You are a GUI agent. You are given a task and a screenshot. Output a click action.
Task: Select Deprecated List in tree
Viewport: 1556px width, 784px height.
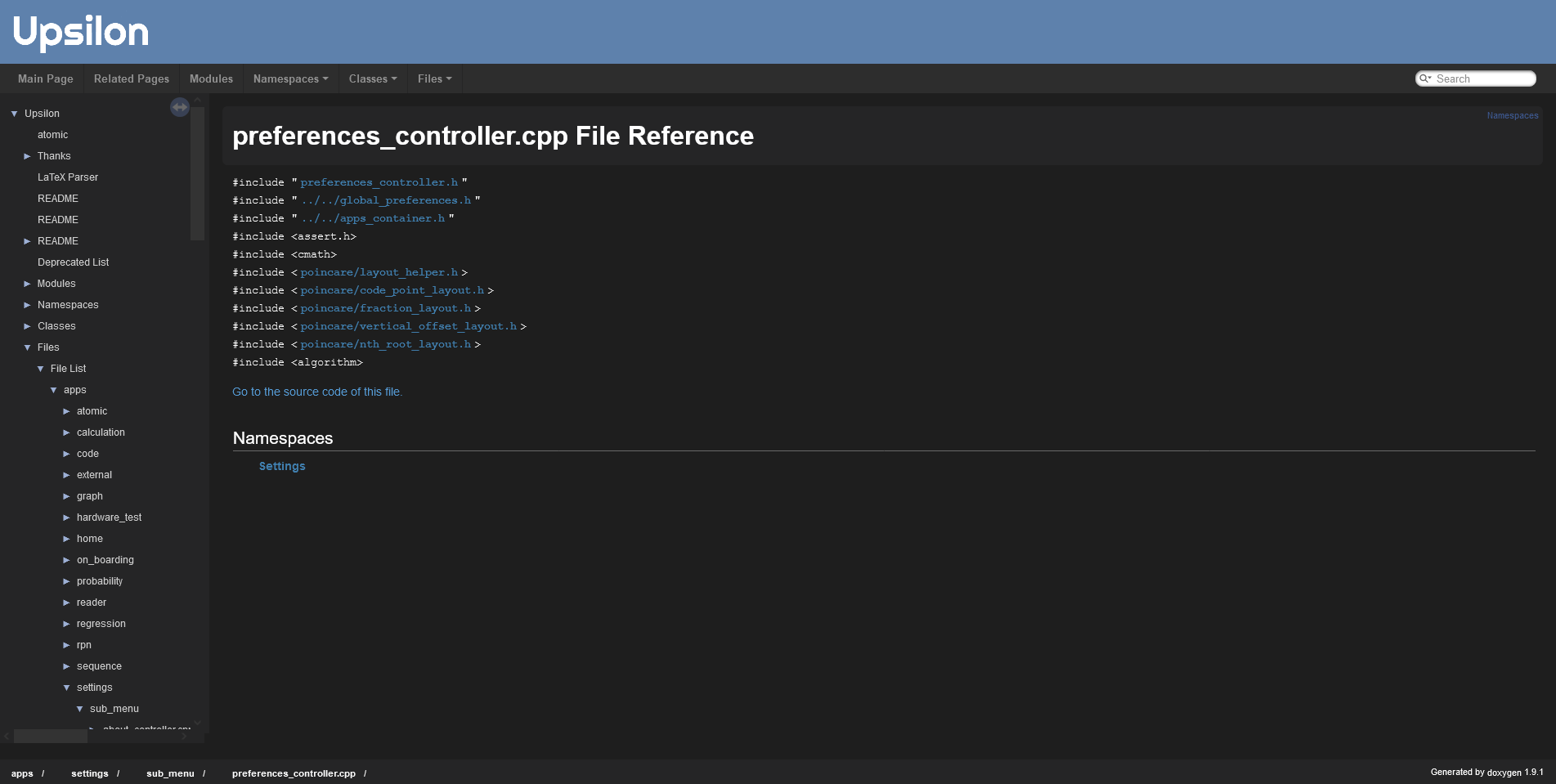pyautogui.click(x=73, y=262)
